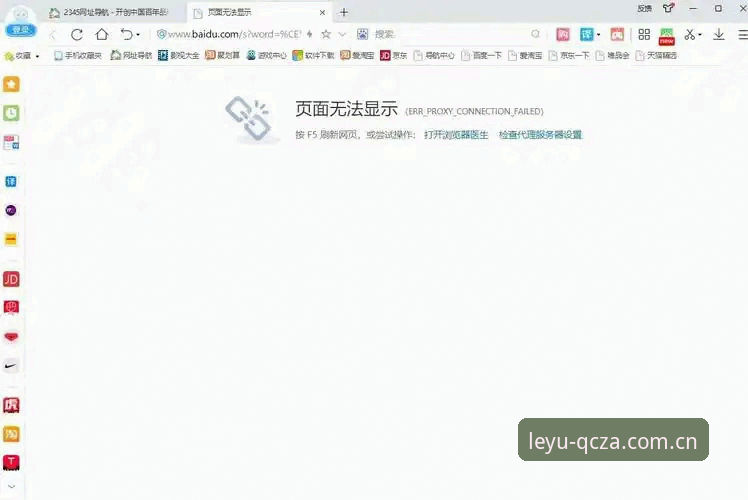Open the 导航中心 bookmark
748x500 pixels.
click(x=434, y=56)
